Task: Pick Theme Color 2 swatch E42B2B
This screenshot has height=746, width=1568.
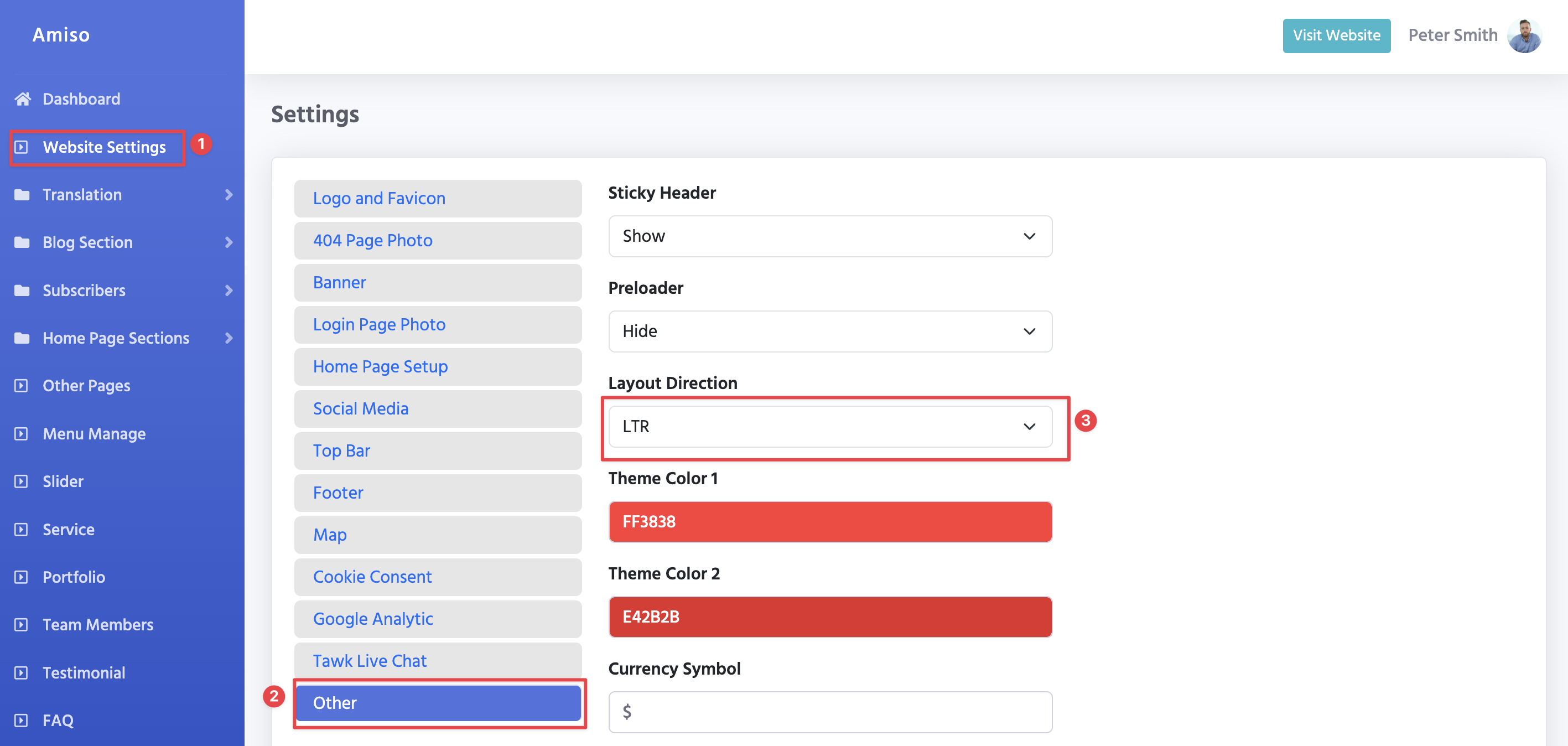Action: (x=830, y=617)
